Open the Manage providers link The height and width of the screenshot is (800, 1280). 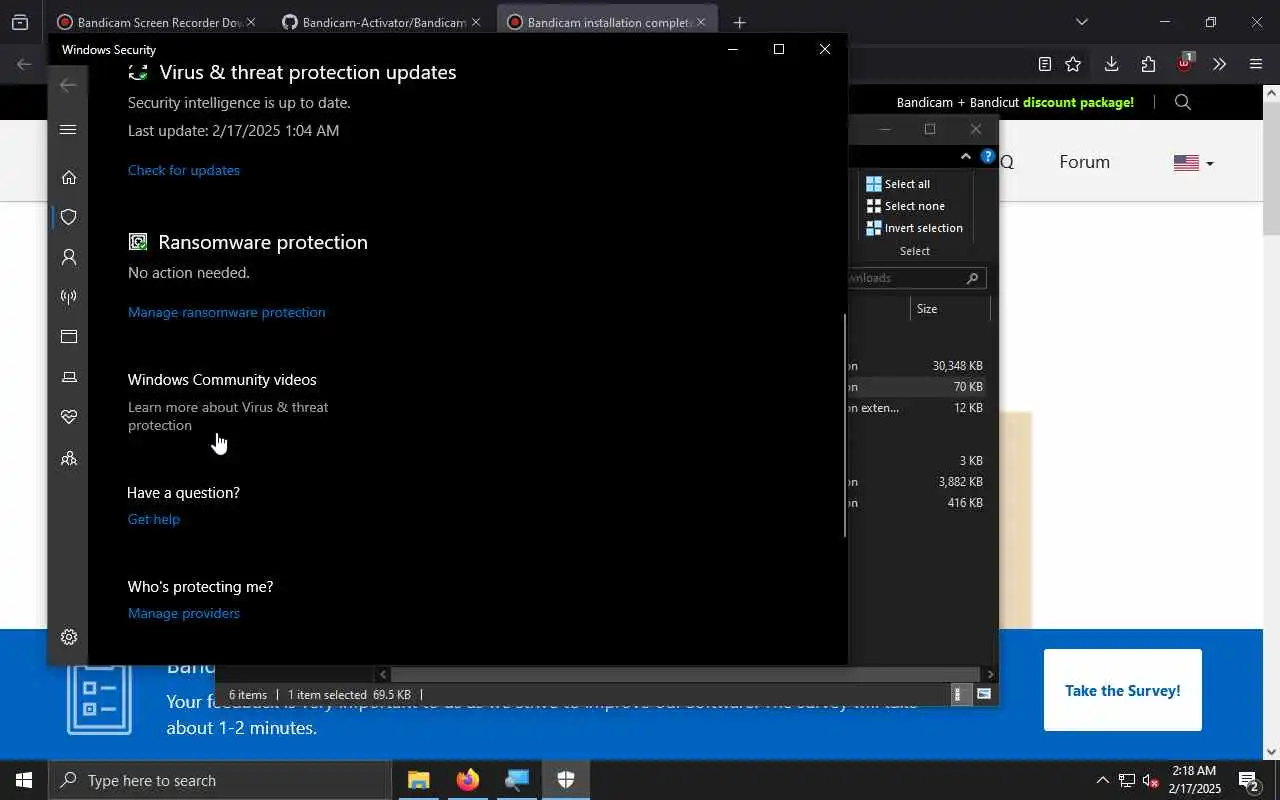184,613
